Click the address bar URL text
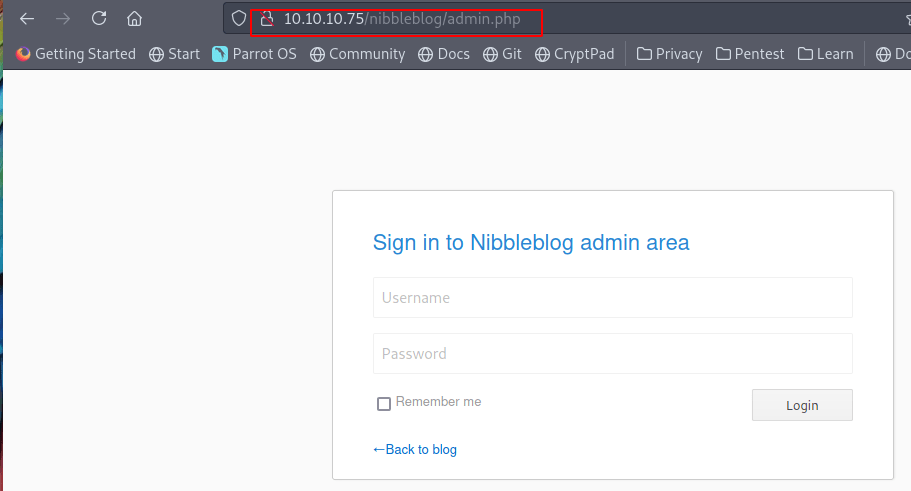This screenshot has width=911, height=491. (x=402, y=19)
